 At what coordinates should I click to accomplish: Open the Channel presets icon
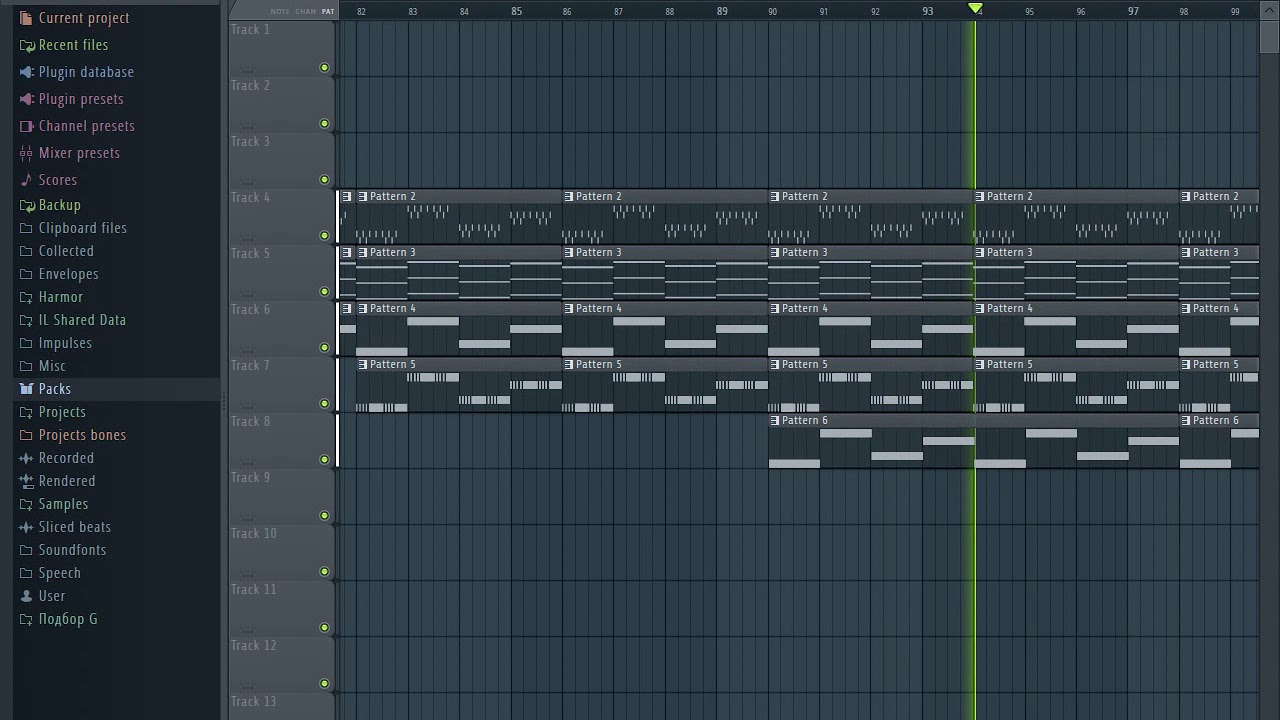(x=26, y=126)
